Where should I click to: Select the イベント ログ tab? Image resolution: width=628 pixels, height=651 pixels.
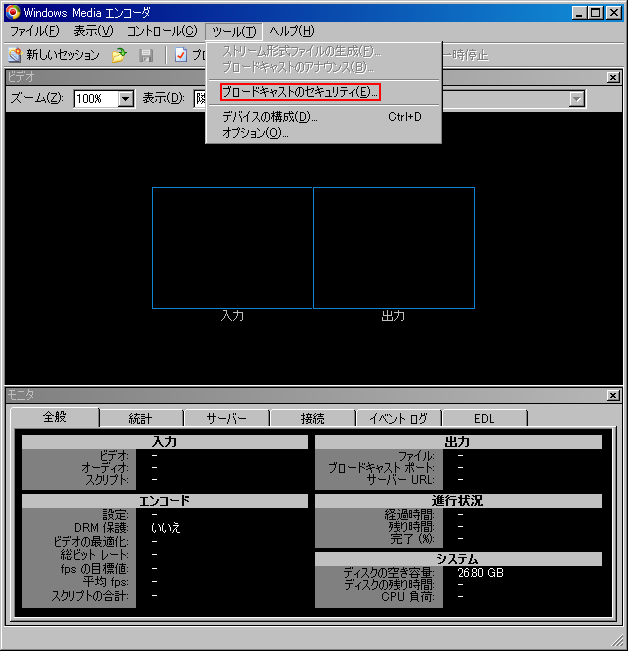398,418
